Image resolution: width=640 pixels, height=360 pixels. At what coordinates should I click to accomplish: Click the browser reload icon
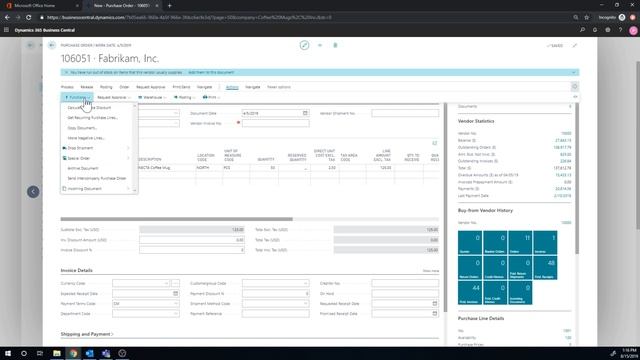(28, 17)
